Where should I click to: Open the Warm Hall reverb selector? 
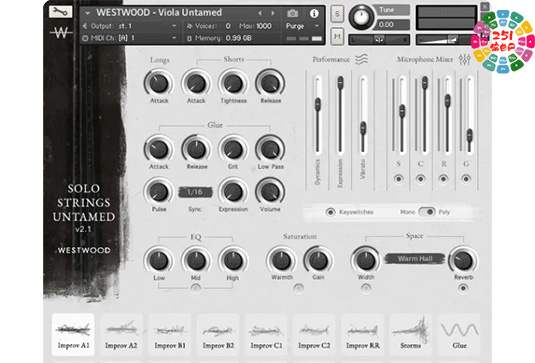tap(415, 259)
